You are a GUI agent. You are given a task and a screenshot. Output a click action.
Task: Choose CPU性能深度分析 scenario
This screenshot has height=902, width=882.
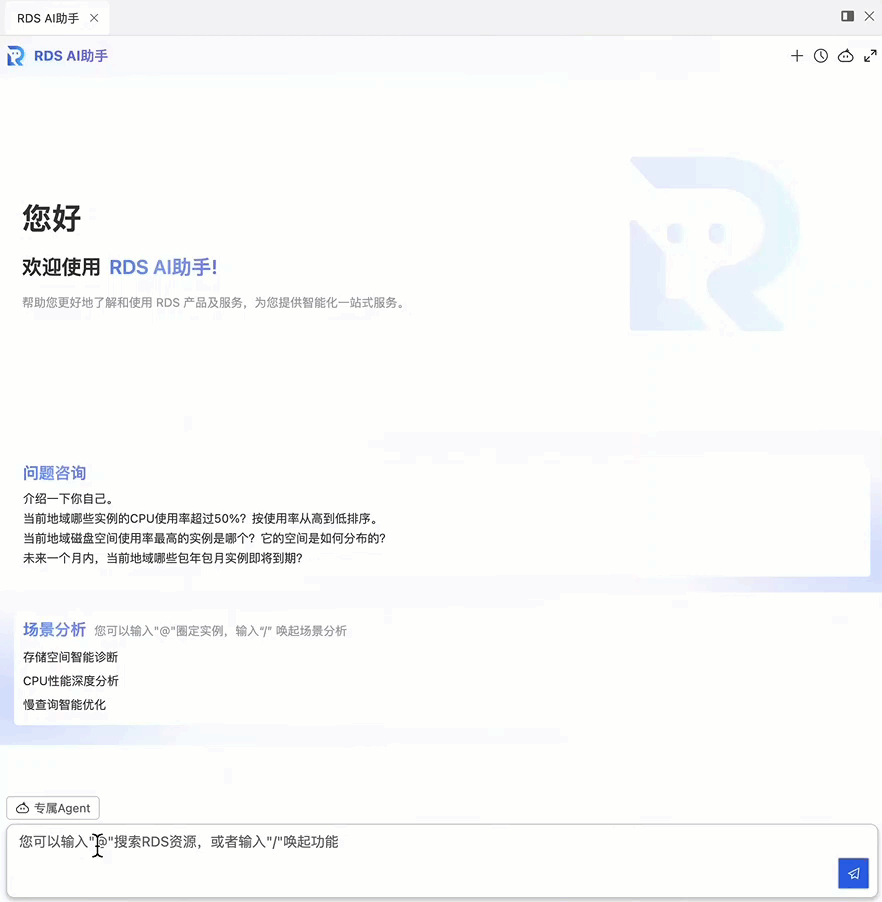(71, 681)
